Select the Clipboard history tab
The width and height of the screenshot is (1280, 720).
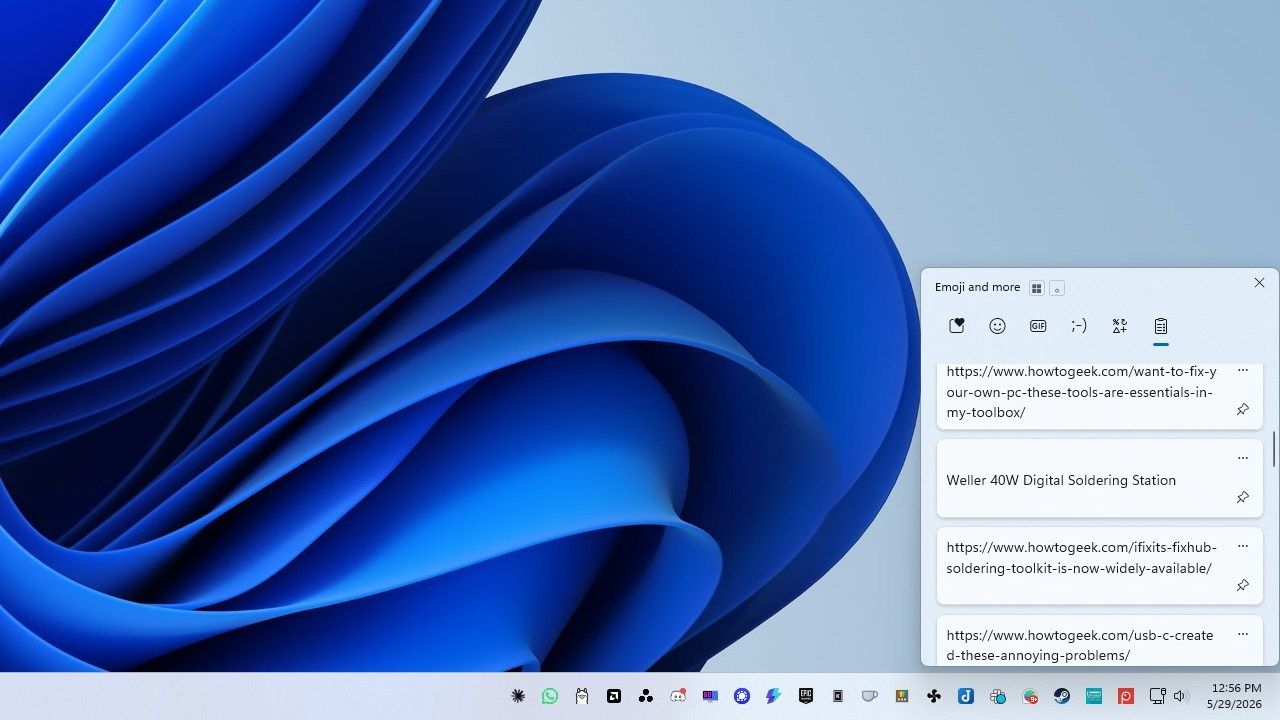1160,326
